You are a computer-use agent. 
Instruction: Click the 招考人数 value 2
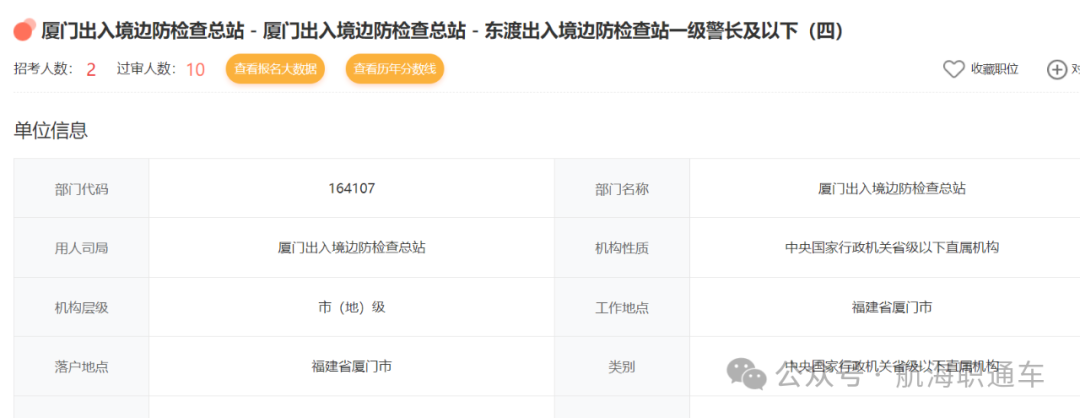(x=91, y=70)
